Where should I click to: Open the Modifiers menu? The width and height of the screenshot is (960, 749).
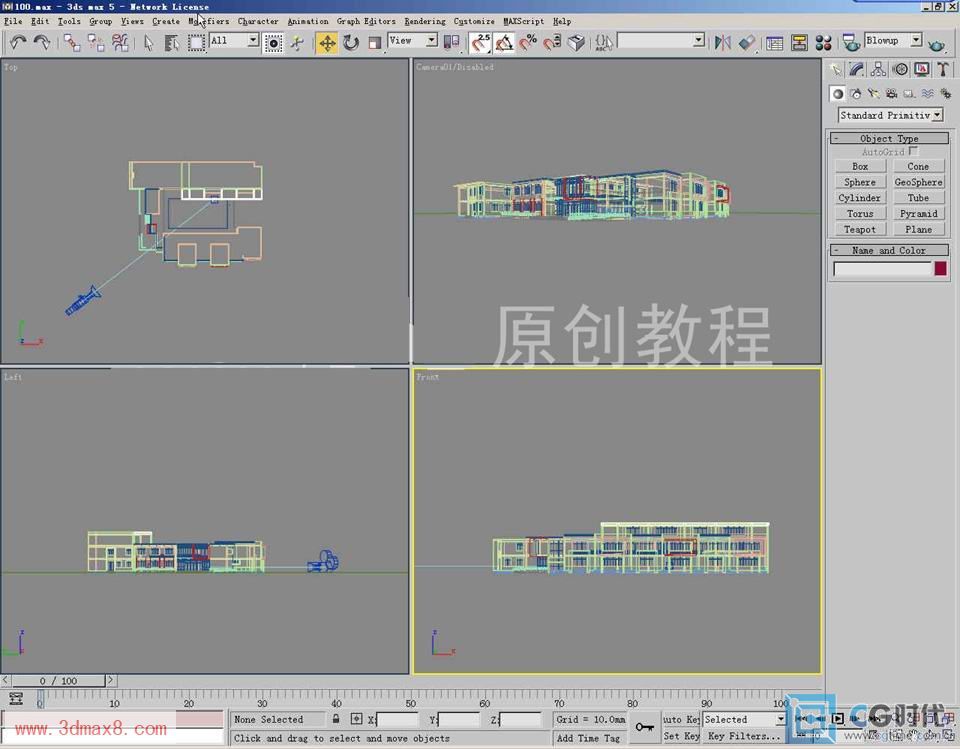(208, 21)
